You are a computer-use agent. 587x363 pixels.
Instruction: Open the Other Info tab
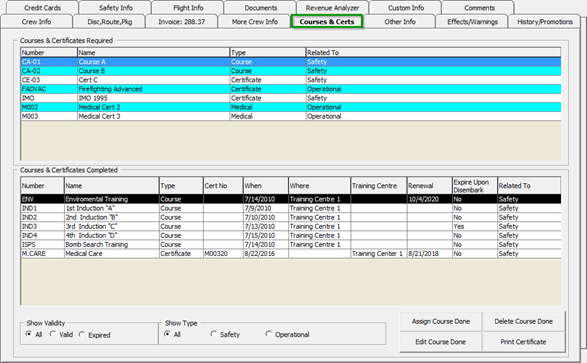pos(400,22)
